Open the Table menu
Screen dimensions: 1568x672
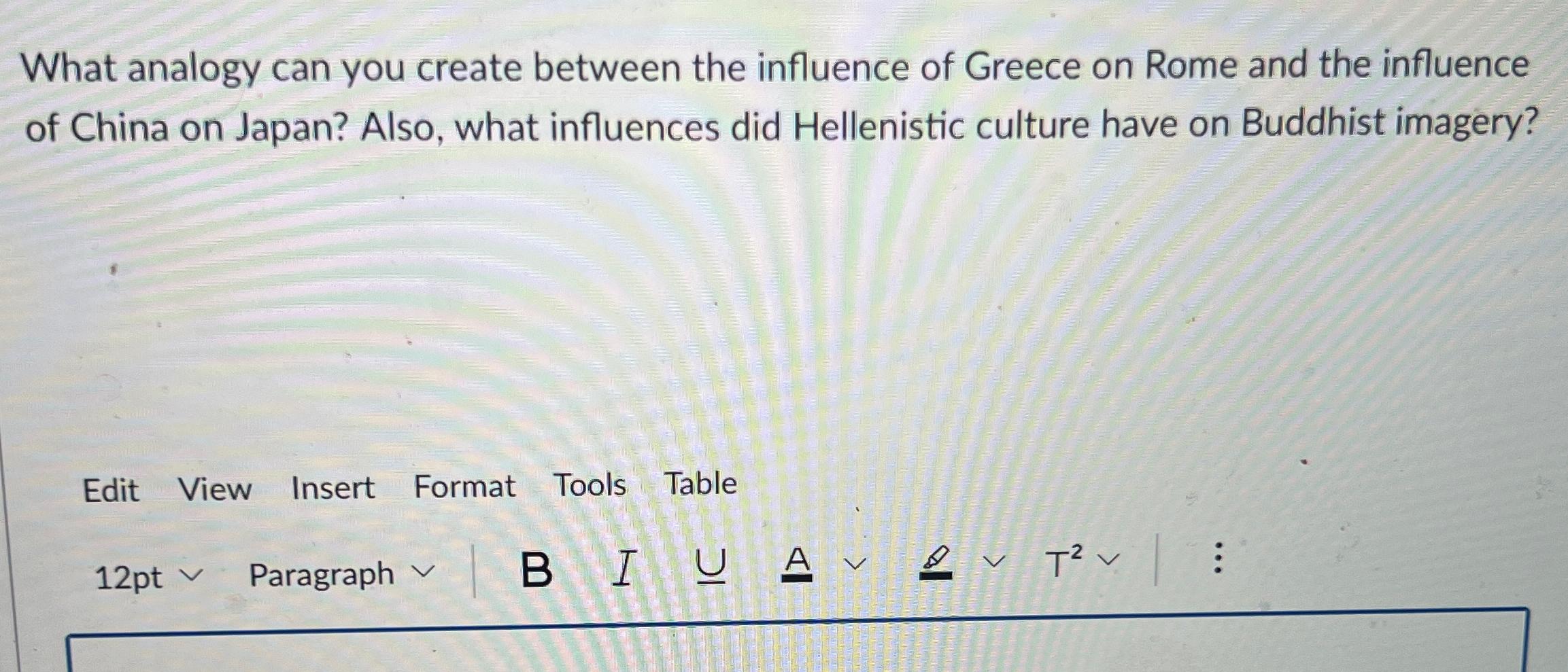700,485
